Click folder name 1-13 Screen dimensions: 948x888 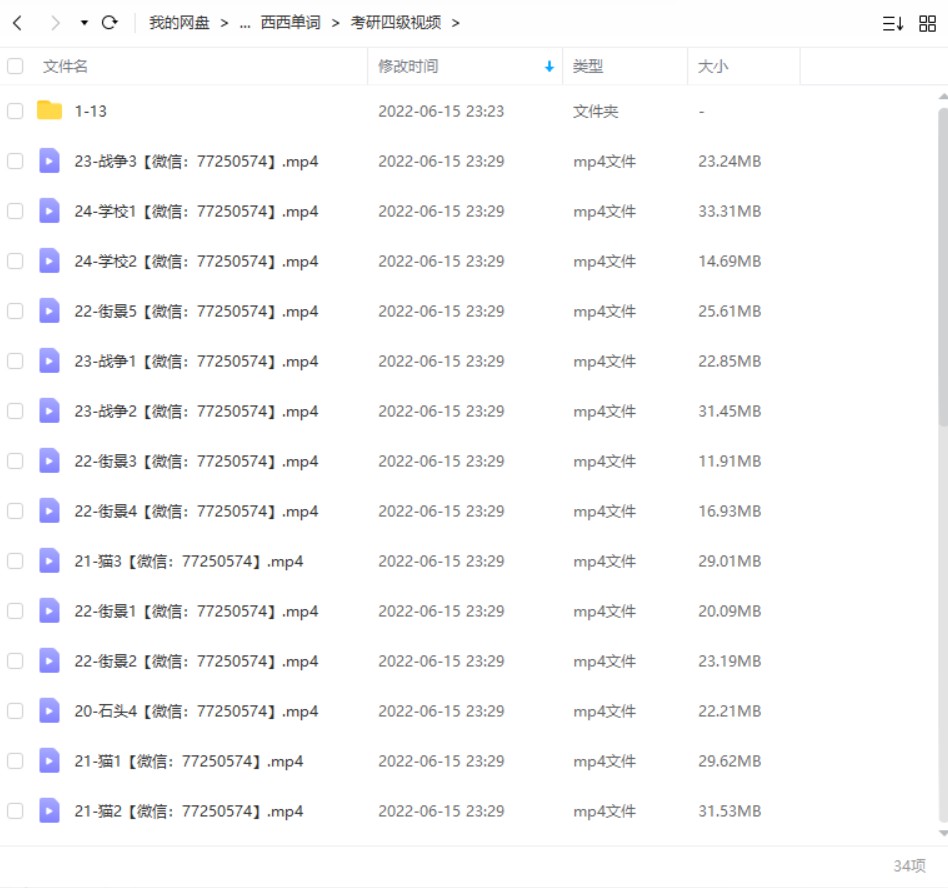click(91, 111)
